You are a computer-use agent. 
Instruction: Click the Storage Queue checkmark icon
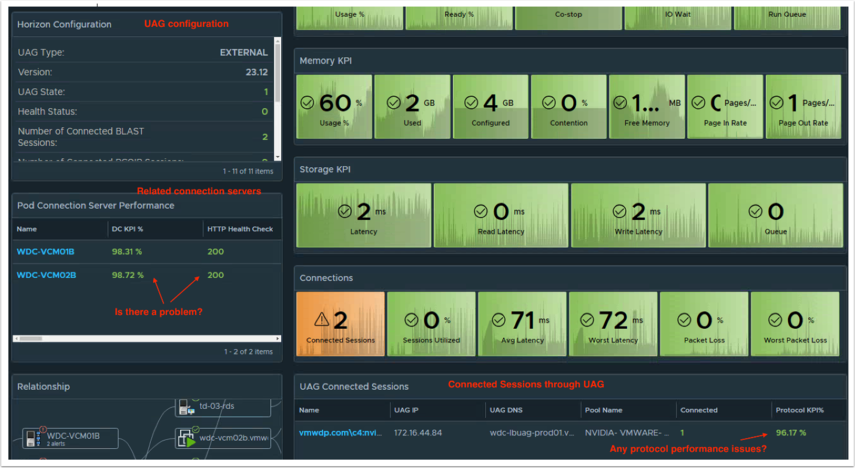757,212
